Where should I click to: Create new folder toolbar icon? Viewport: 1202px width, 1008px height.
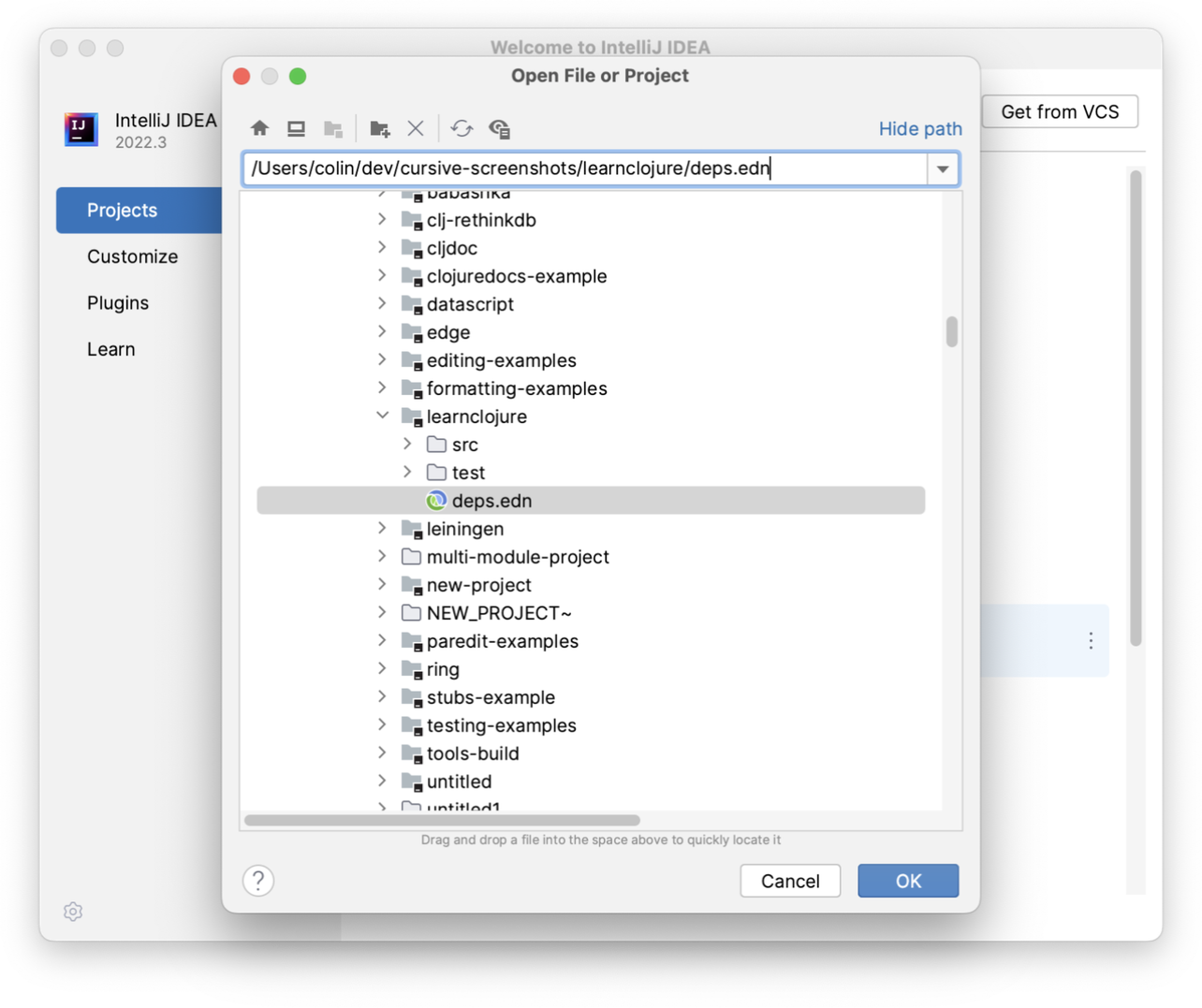coord(379,128)
